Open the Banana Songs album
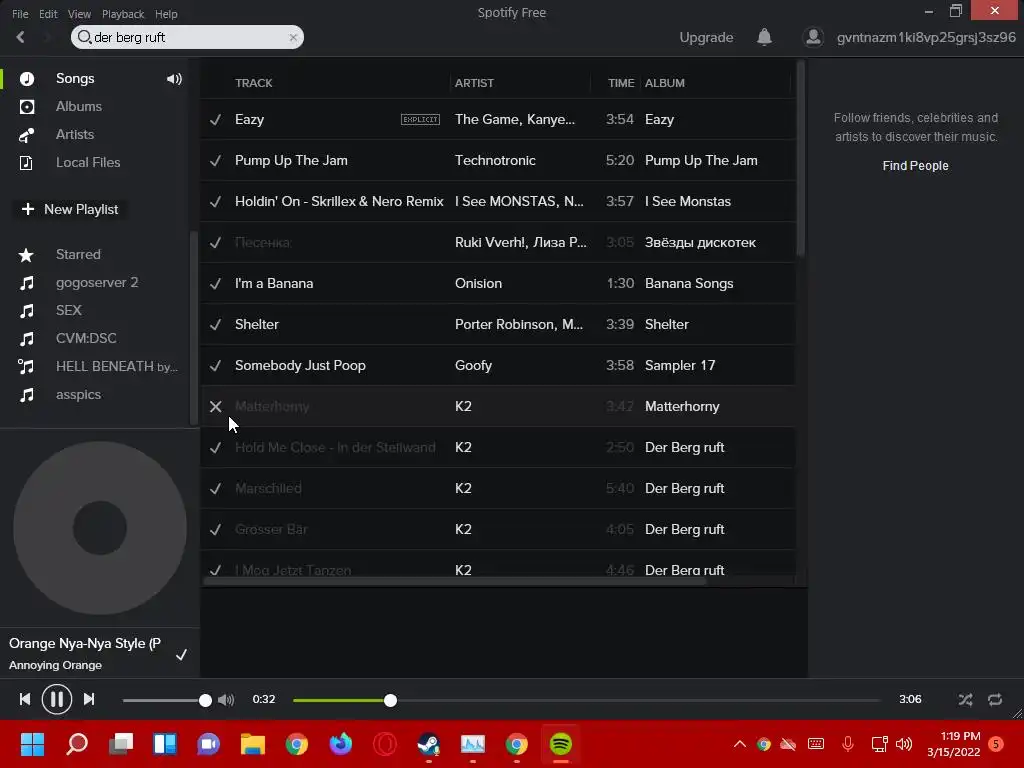 (x=689, y=283)
